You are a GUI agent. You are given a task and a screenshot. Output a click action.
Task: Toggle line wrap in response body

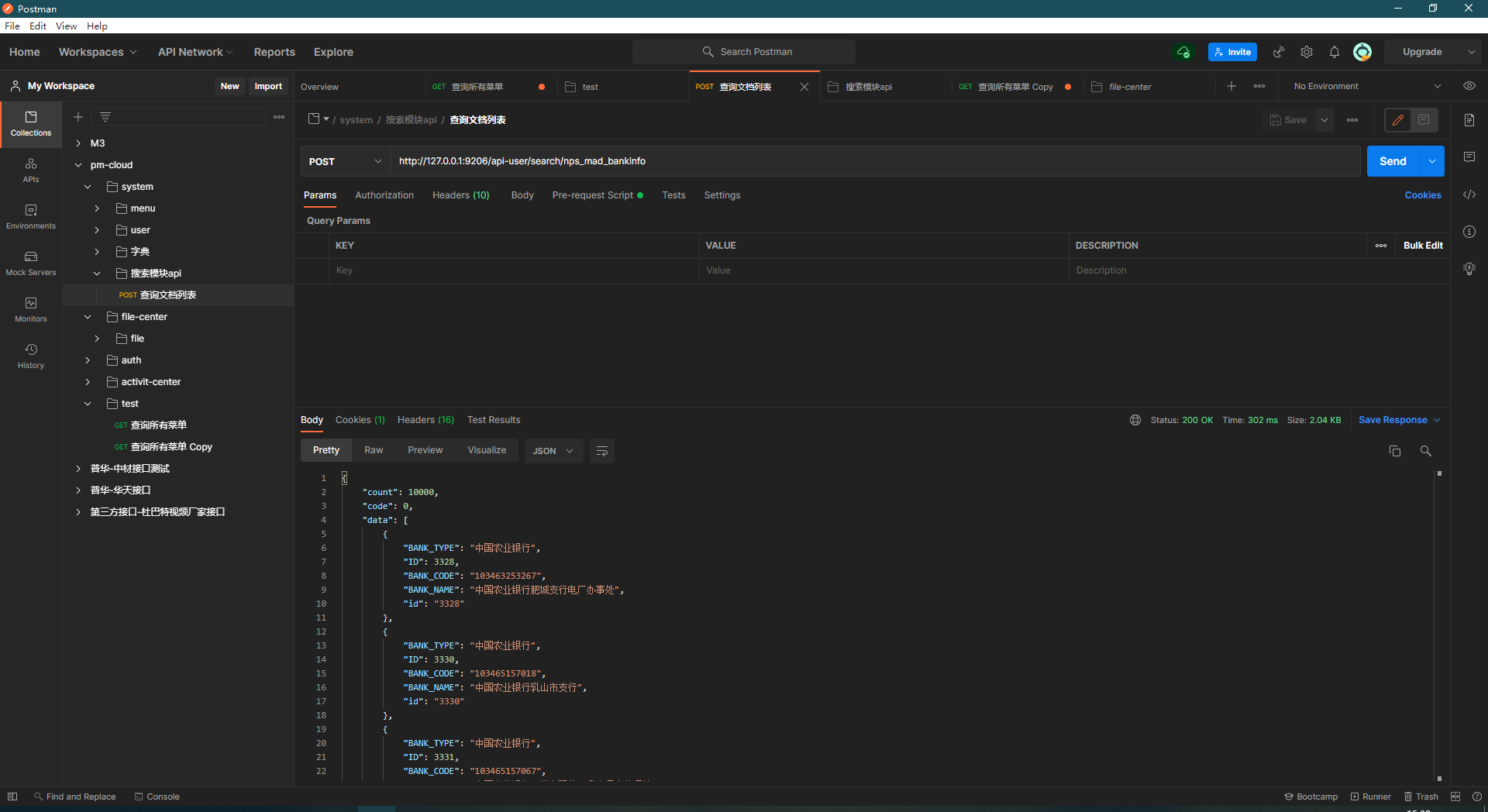coord(602,451)
